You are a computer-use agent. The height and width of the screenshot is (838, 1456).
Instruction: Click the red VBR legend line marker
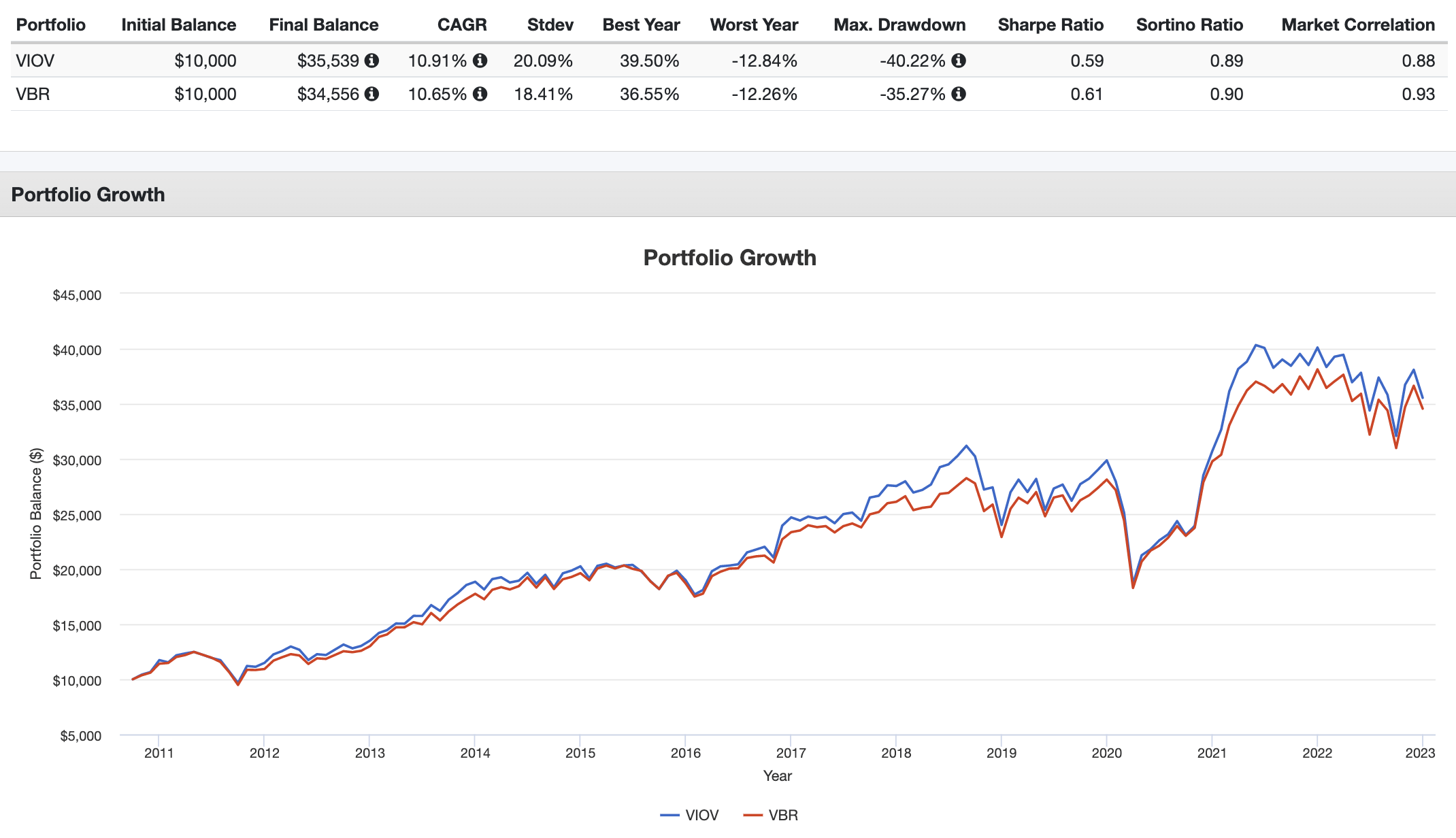[752, 815]
